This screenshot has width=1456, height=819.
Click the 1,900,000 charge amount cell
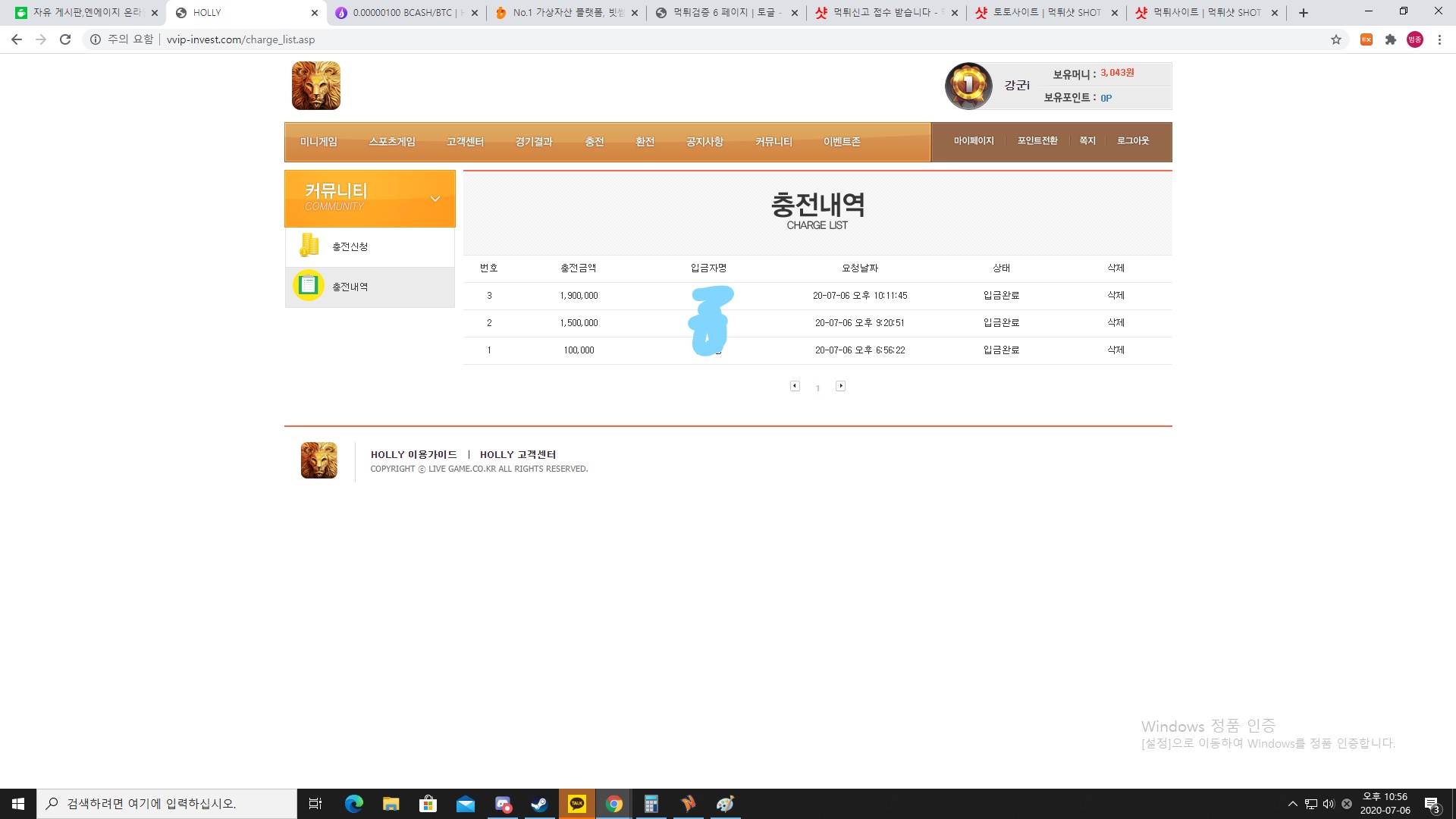point(579,296)
